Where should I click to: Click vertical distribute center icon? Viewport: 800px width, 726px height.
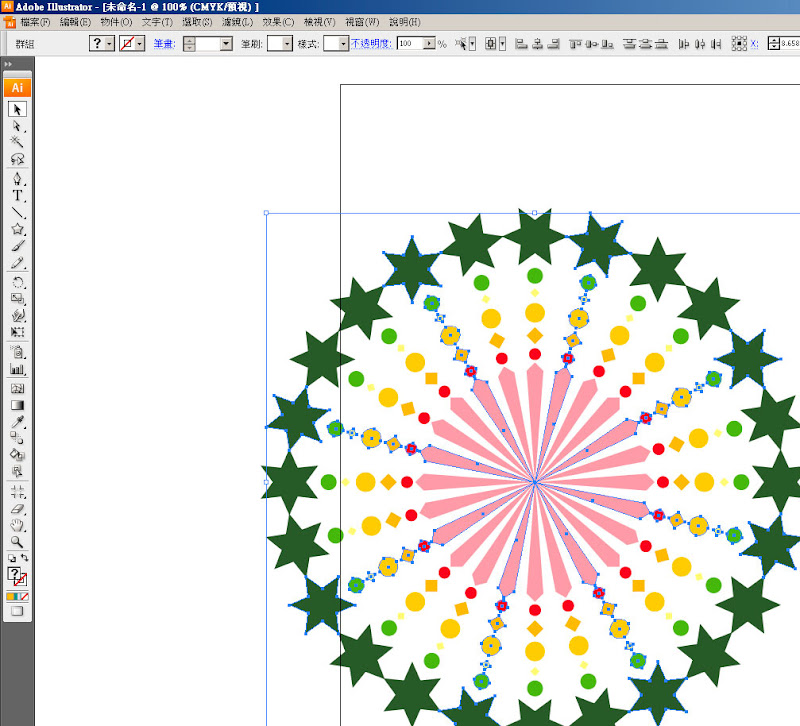[x=645, y=44]
